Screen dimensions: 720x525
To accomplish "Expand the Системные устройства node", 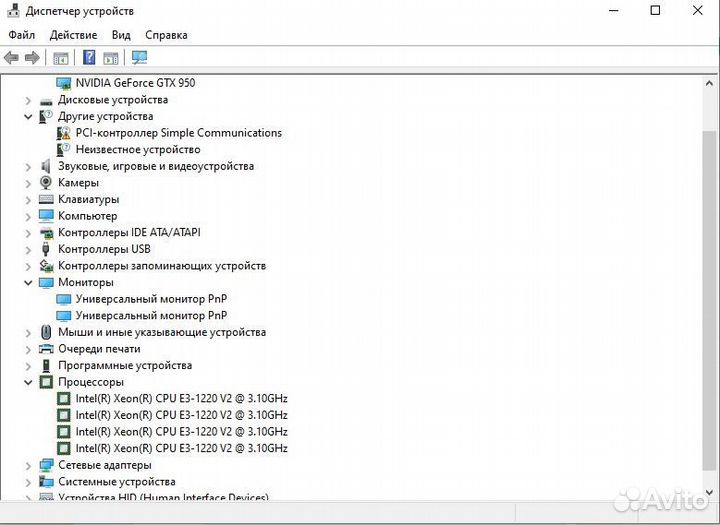I will [x=28, y=483].
